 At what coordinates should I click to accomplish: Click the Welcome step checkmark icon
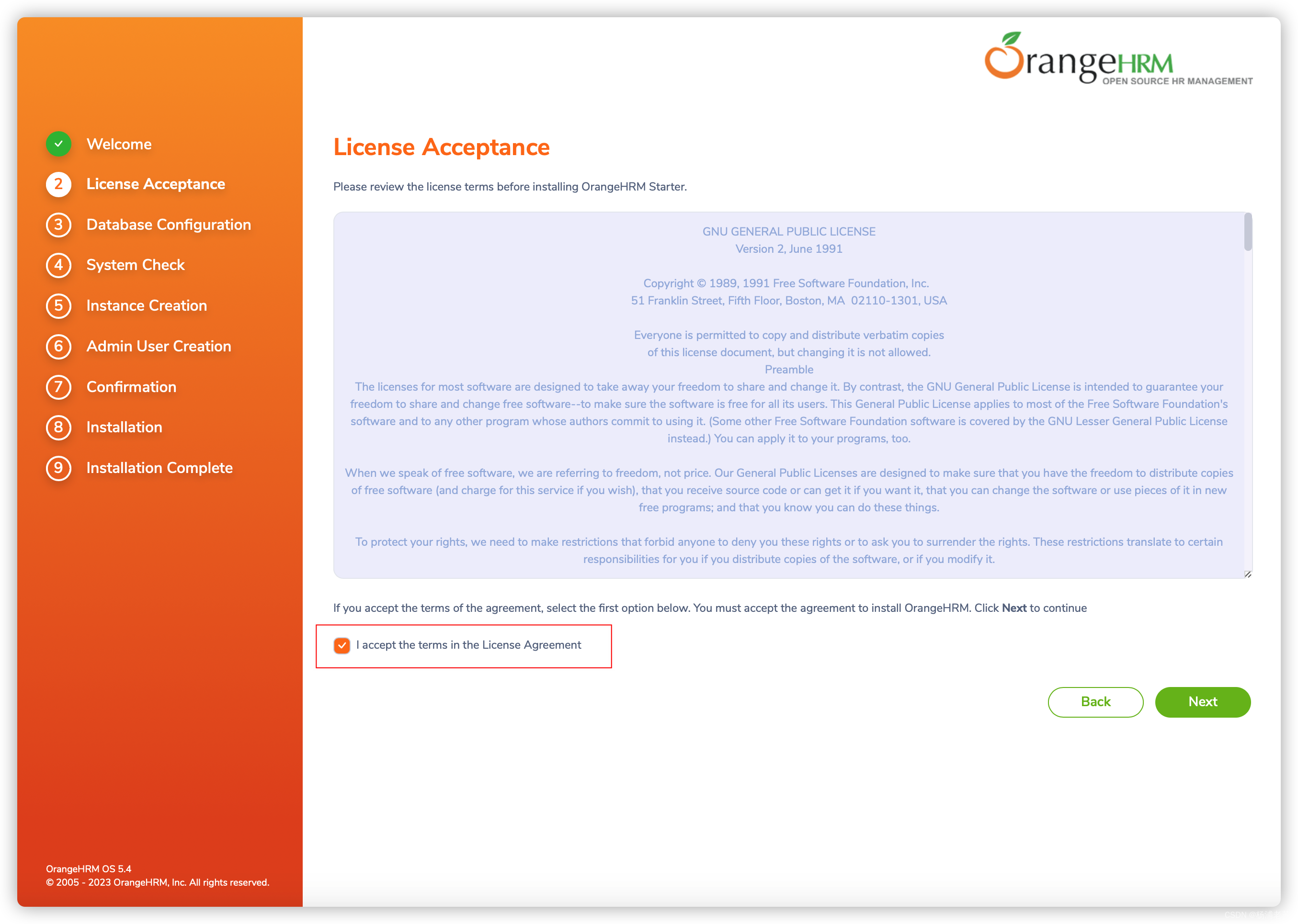tap(59, 143)
